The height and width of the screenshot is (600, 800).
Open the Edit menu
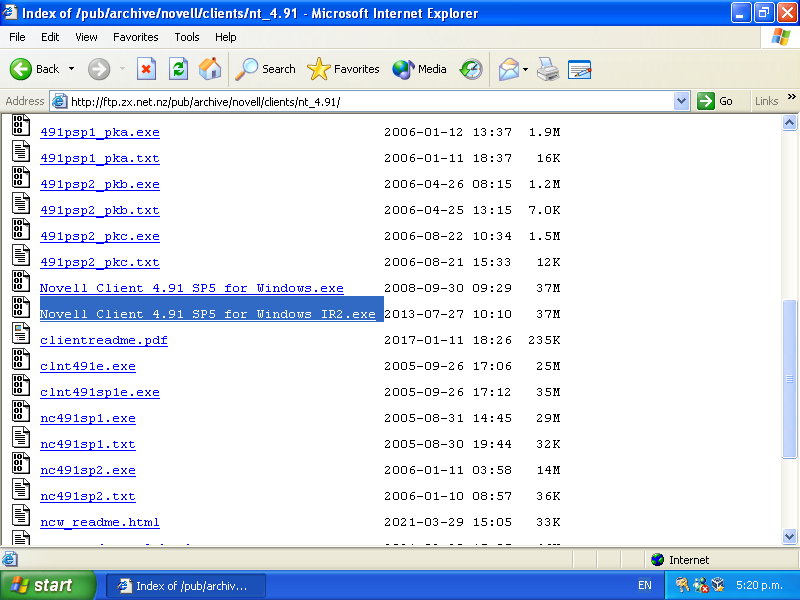pyautogui.click(x=50, y=37)
